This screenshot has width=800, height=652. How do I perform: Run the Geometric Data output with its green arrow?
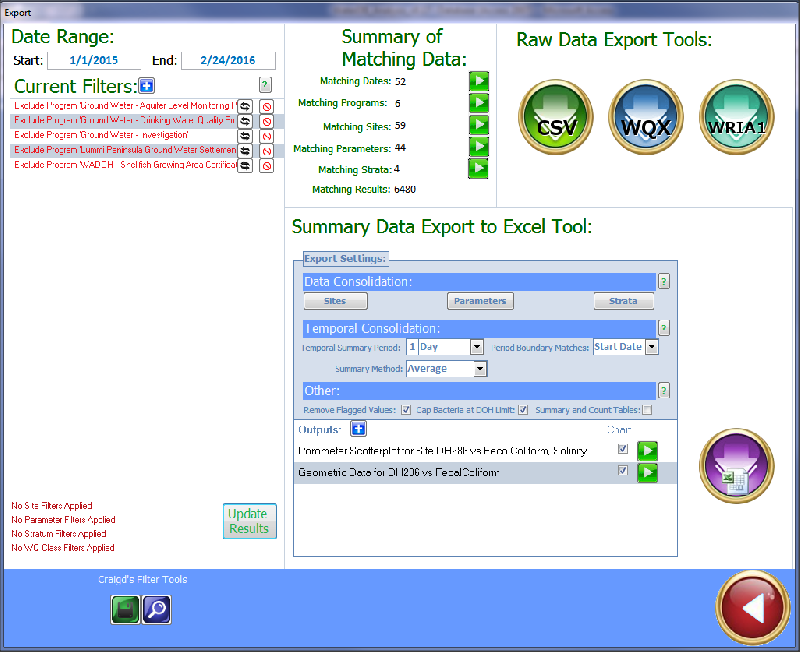[x=647, y=473]
